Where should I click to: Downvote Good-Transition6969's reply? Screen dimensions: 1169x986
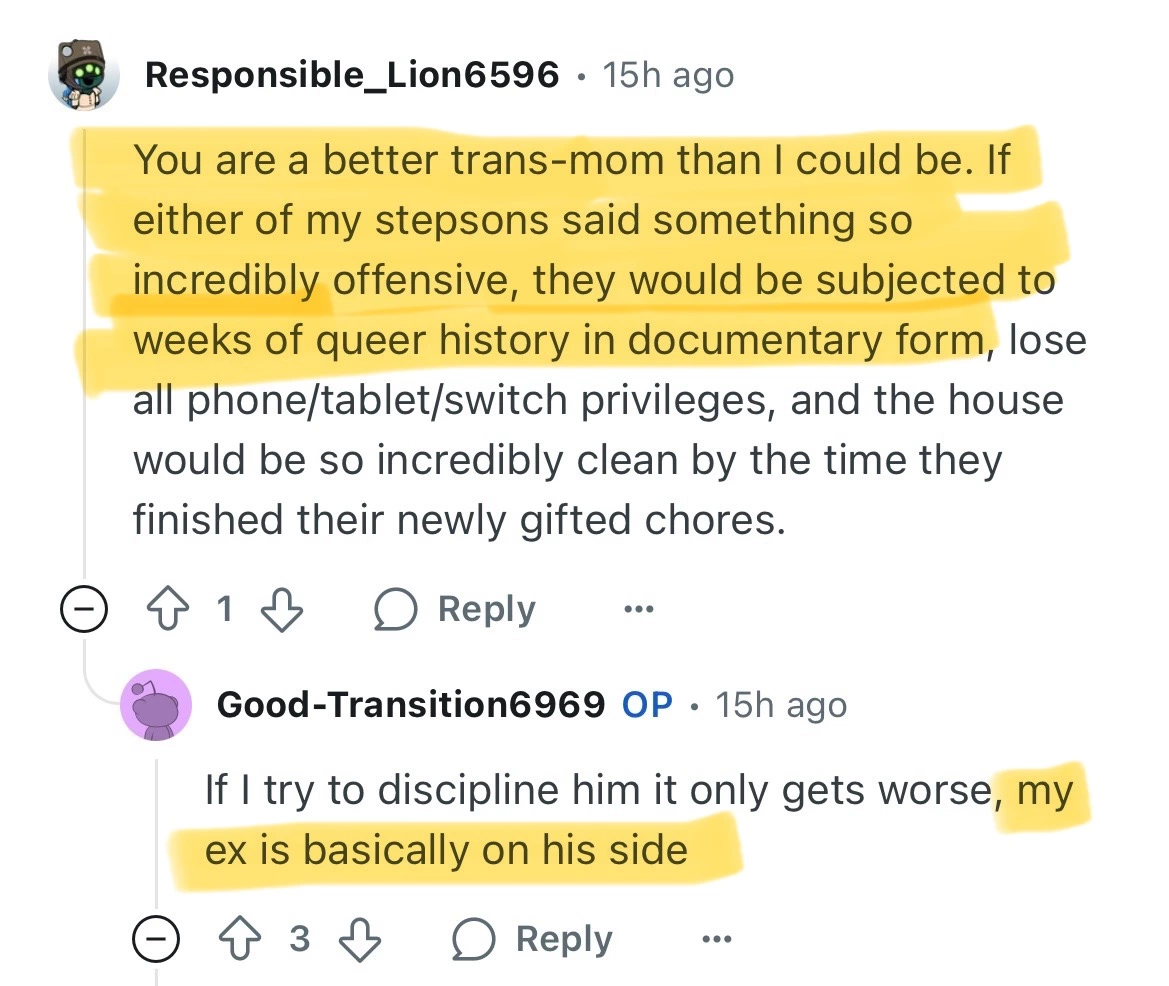(x=359, y=940)
